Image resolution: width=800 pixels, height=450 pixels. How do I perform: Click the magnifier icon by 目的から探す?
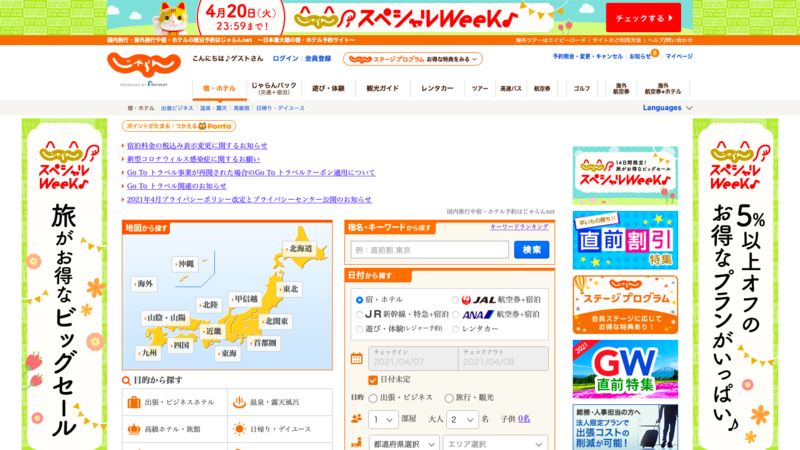[126, 380]
